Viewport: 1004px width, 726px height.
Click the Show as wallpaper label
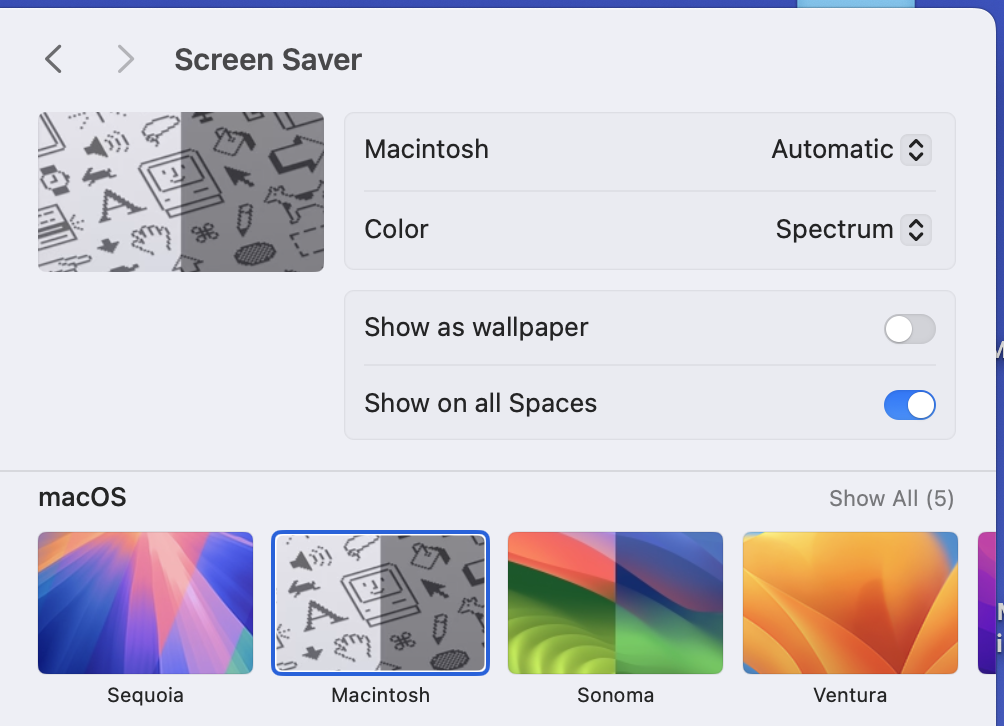[x=476, y=328]
